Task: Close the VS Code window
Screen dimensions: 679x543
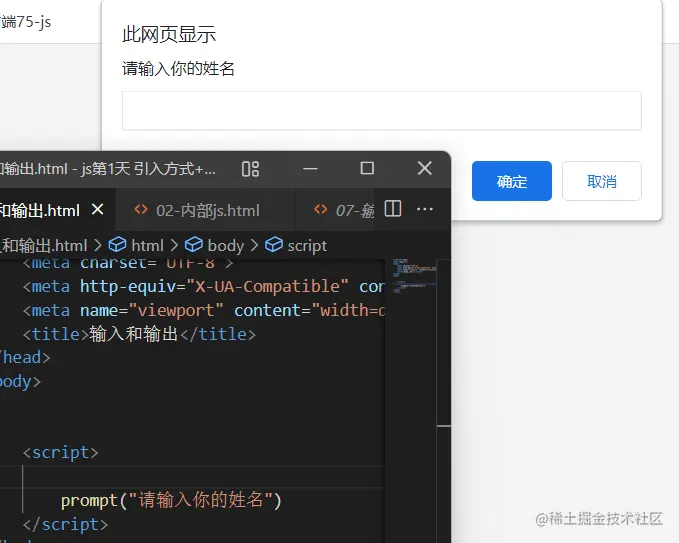Action: tap(425, 168)
